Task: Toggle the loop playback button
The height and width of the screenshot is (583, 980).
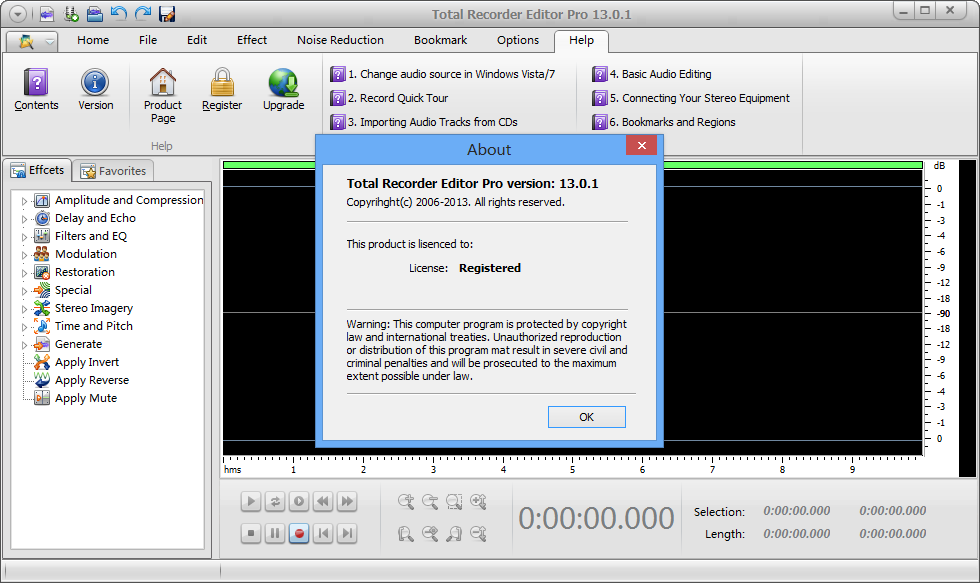Action: (274, 501)
